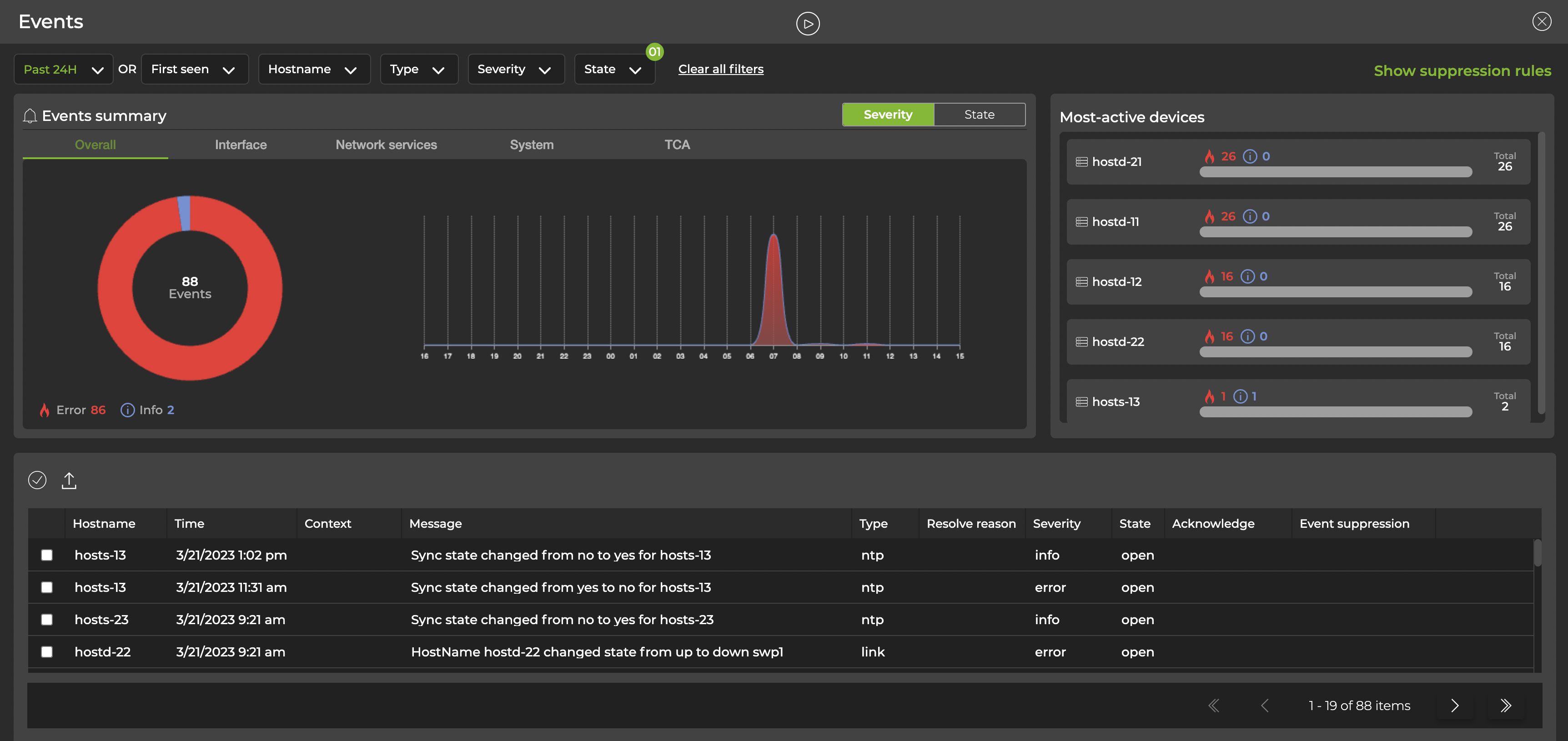Check the first hosts-13 event row checkbox
The height and width of the screenshot is (741, 1568).
coord(47,555)
